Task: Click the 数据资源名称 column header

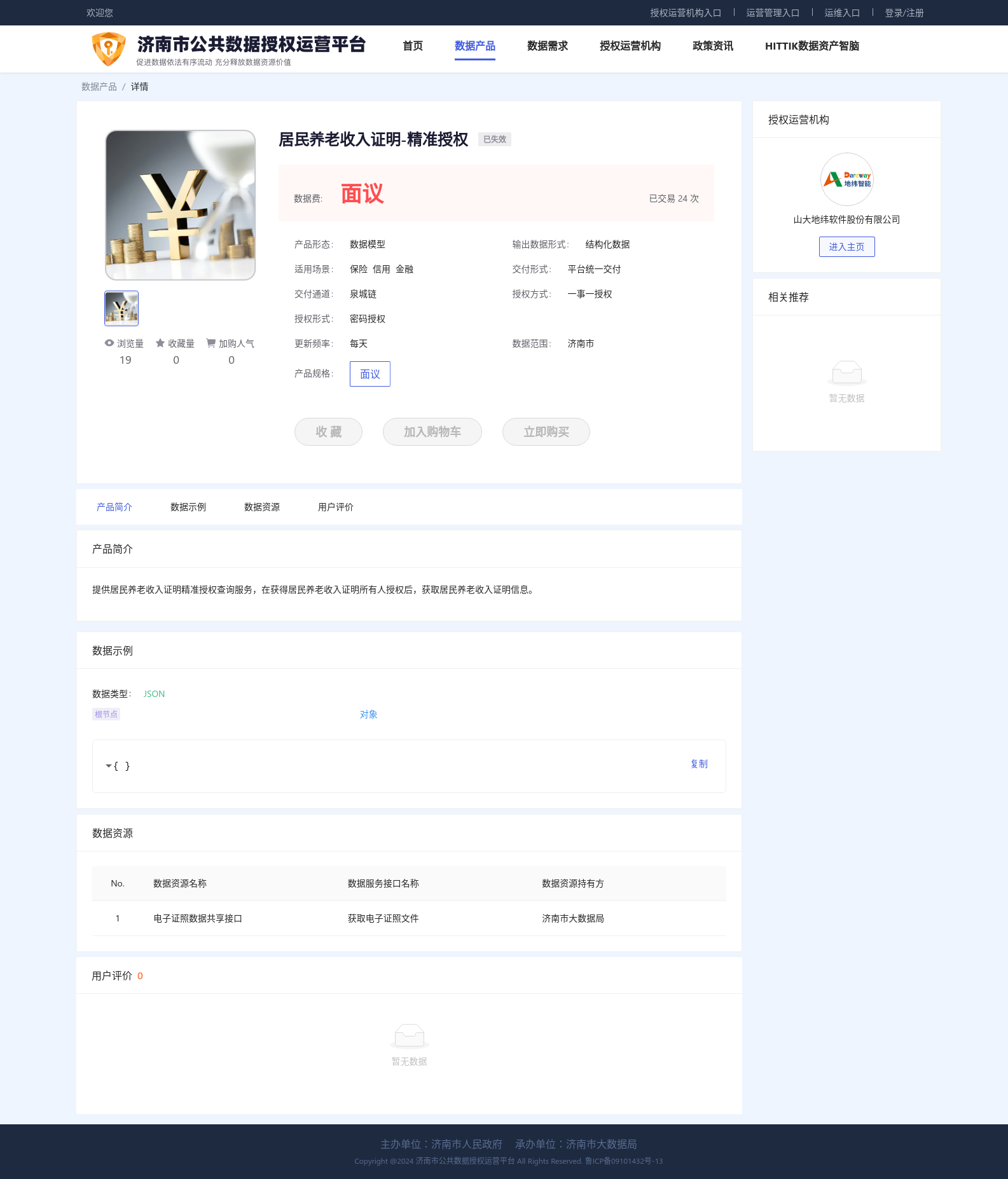Action: [x=180, y=883]
